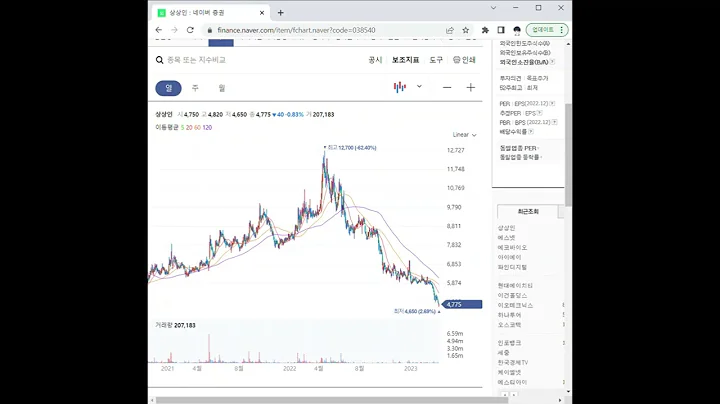Click the 최저 4,650 low marker

click(x=415, y=311)
